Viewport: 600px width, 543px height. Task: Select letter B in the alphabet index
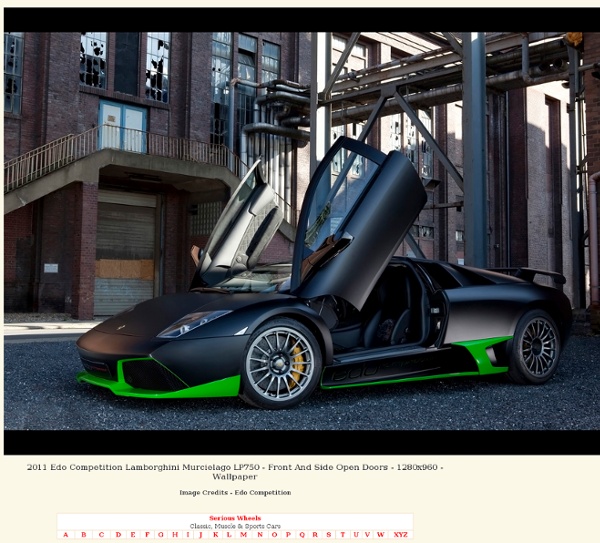(x=84, y=535)
